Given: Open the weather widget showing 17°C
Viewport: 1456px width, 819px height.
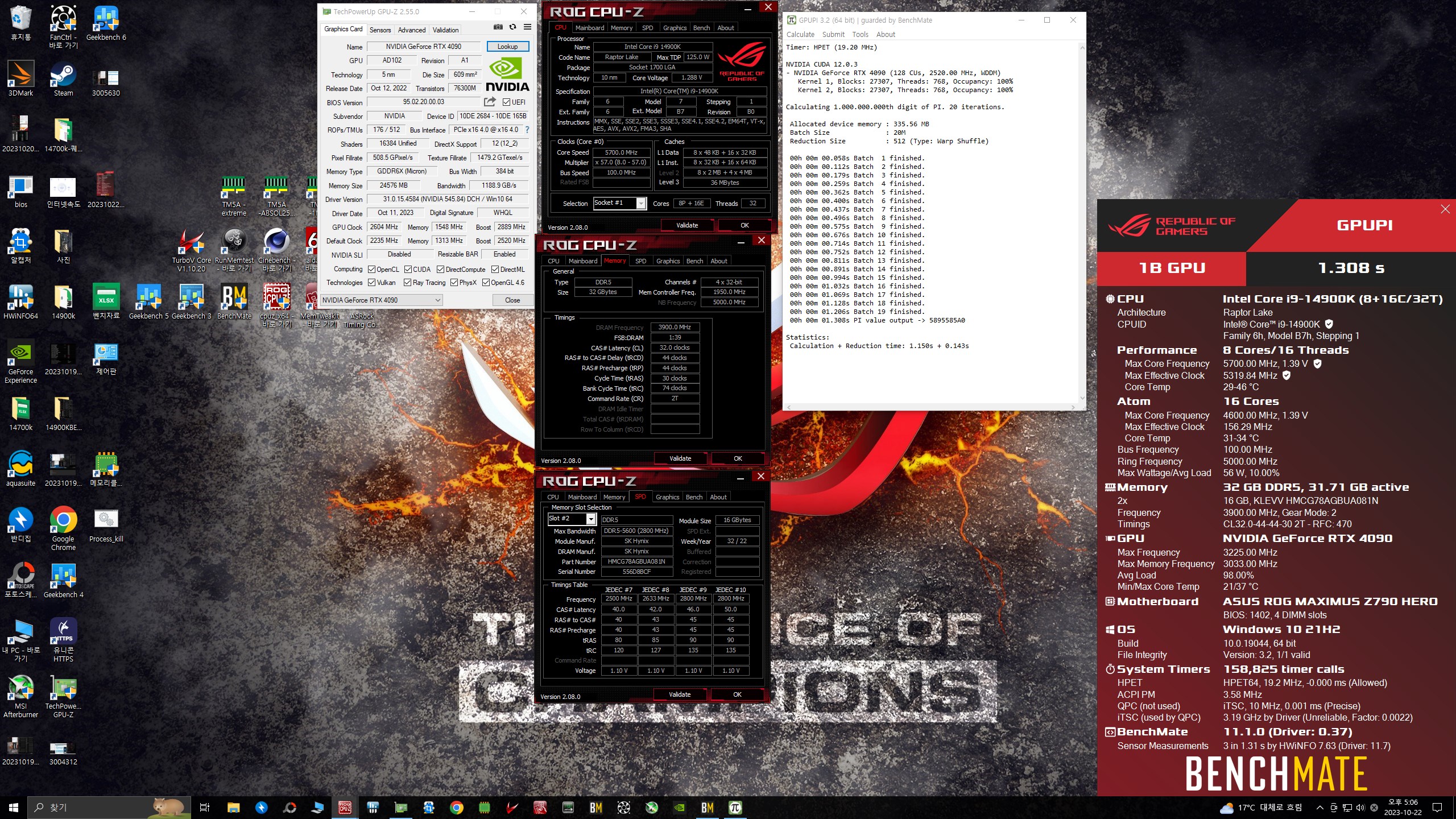Looking at the screenshot, I should [x=1260, y=808].
